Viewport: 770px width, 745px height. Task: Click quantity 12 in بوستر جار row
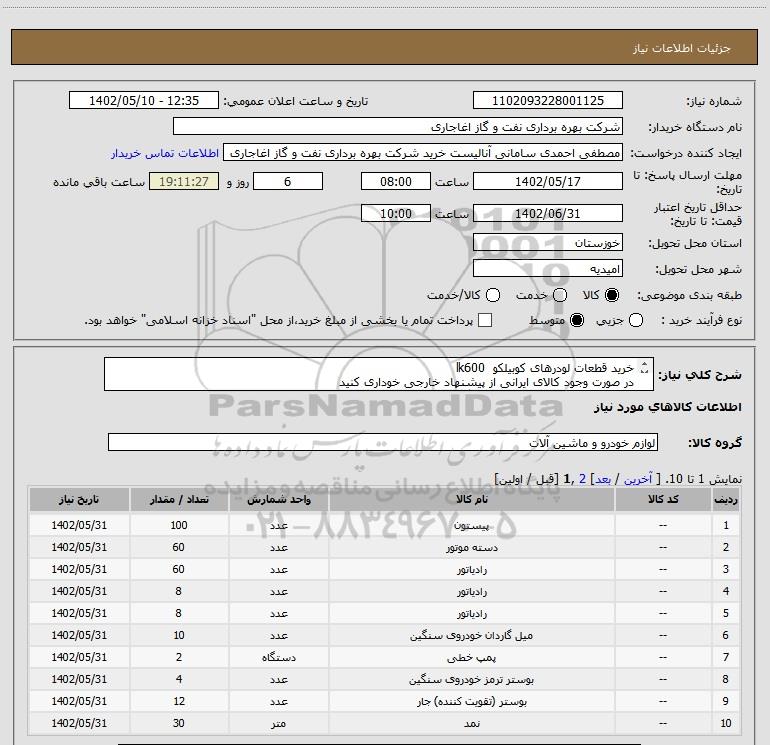pos(179,701)
